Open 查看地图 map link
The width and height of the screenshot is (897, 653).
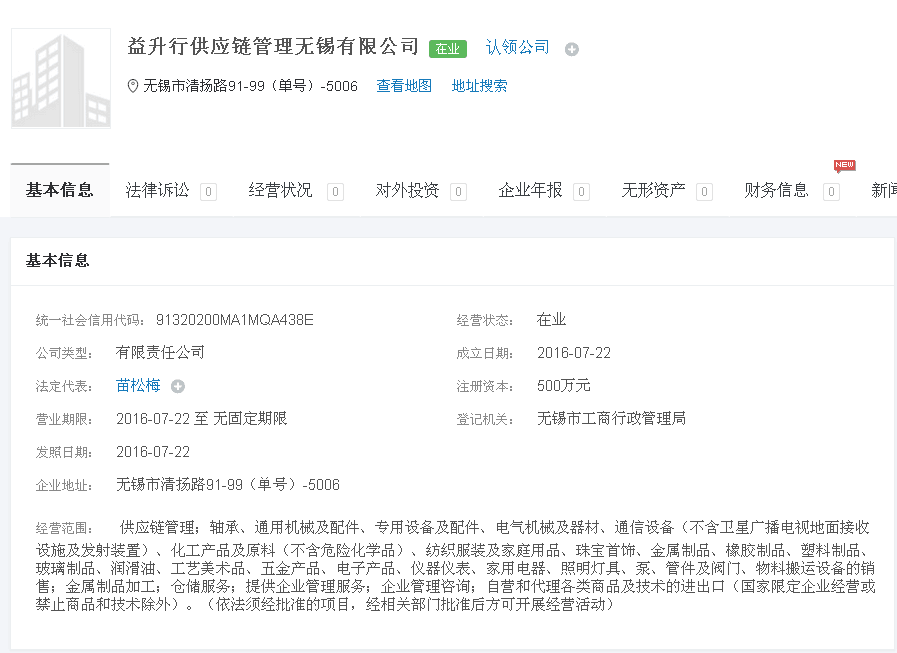404,86
